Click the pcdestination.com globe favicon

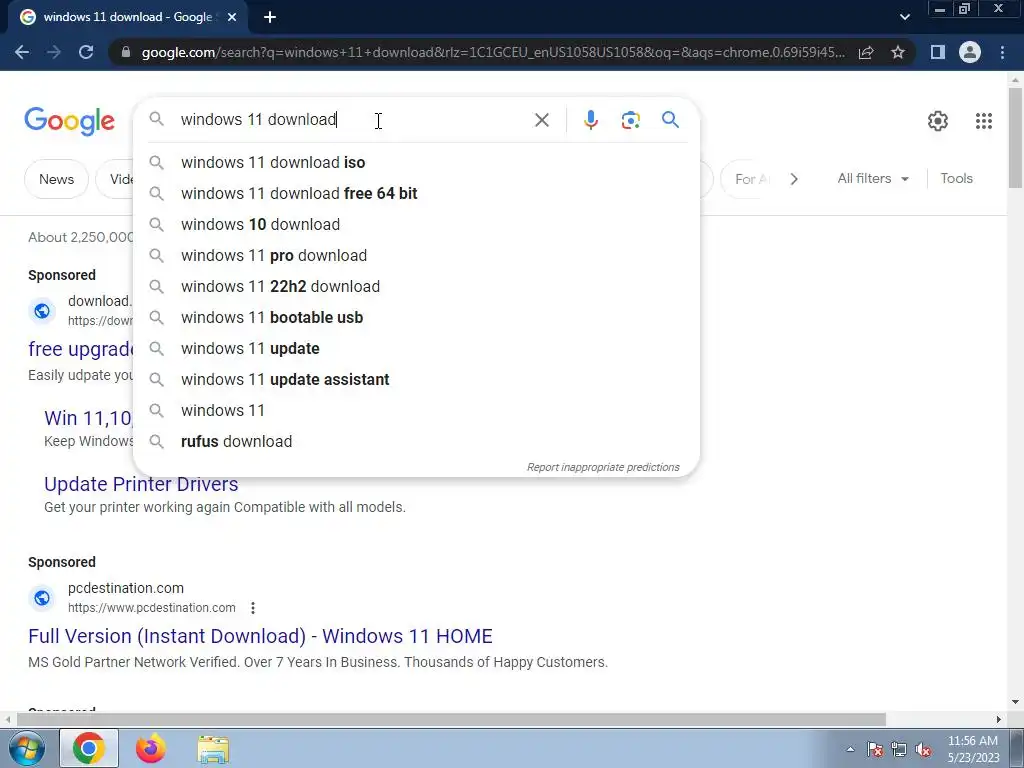tap(42, 598)
